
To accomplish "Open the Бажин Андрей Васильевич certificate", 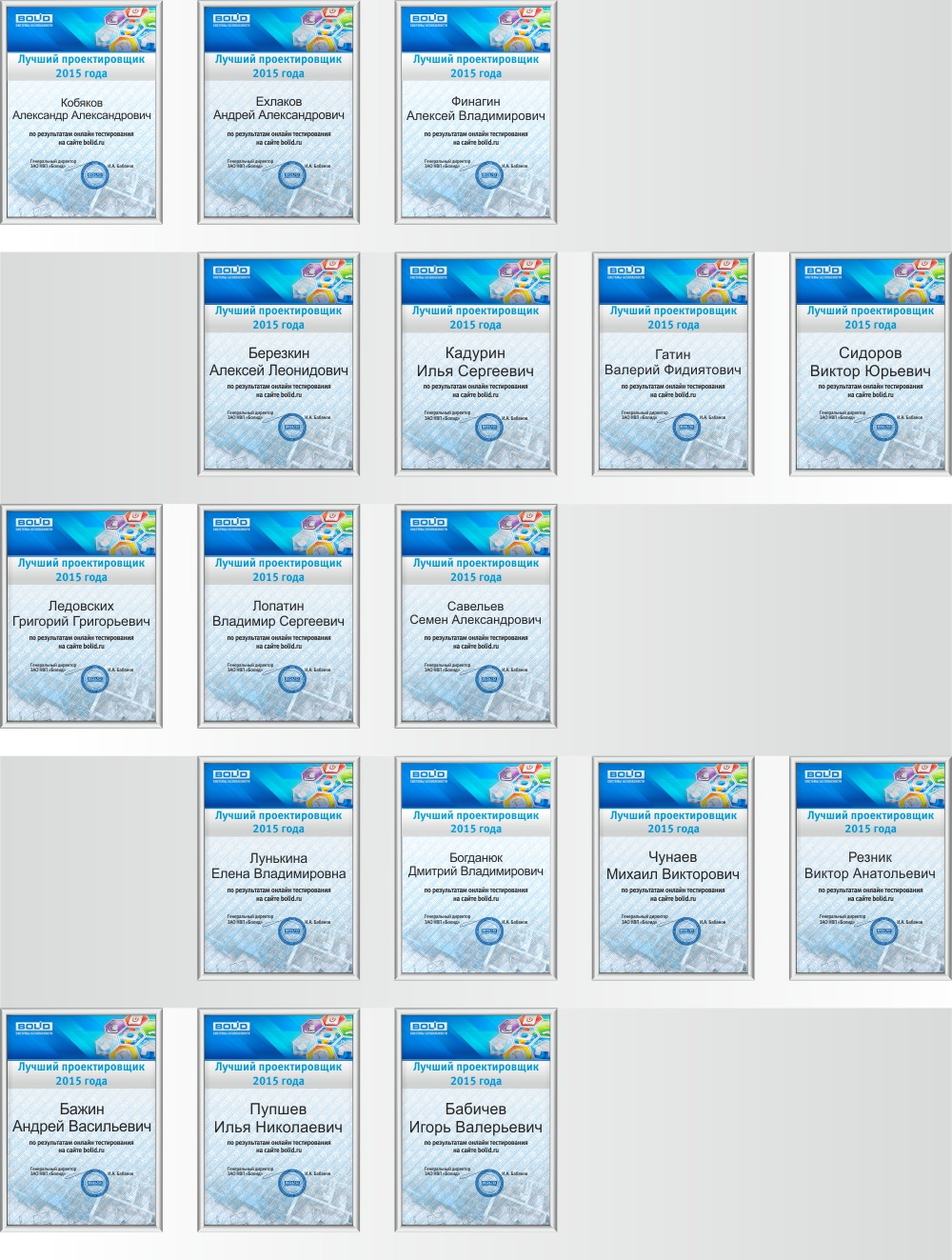I will pyautogui.click(x=81, y=1120).
